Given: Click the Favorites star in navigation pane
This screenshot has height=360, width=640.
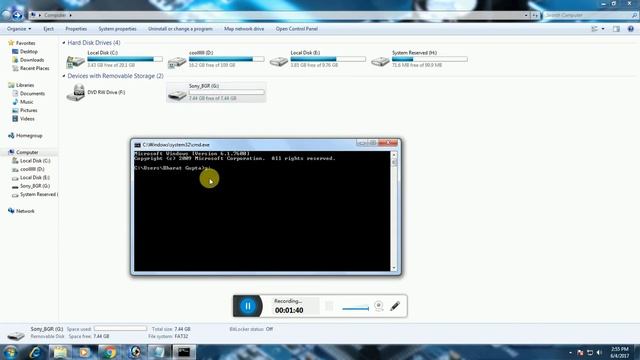Looking at the screenshot, I should tap(11, 43).
